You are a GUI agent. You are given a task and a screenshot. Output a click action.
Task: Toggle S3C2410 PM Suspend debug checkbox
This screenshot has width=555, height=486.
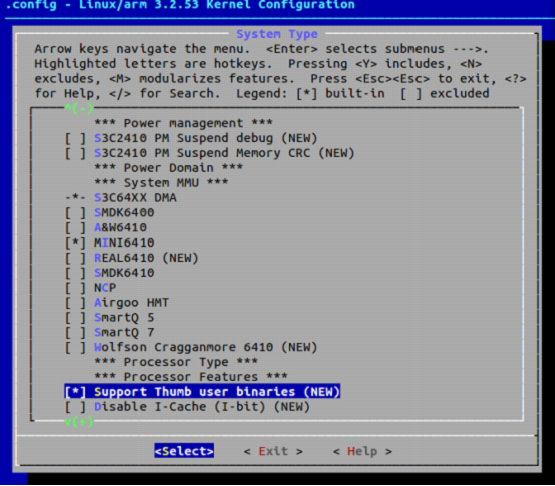tap(75, 138)
